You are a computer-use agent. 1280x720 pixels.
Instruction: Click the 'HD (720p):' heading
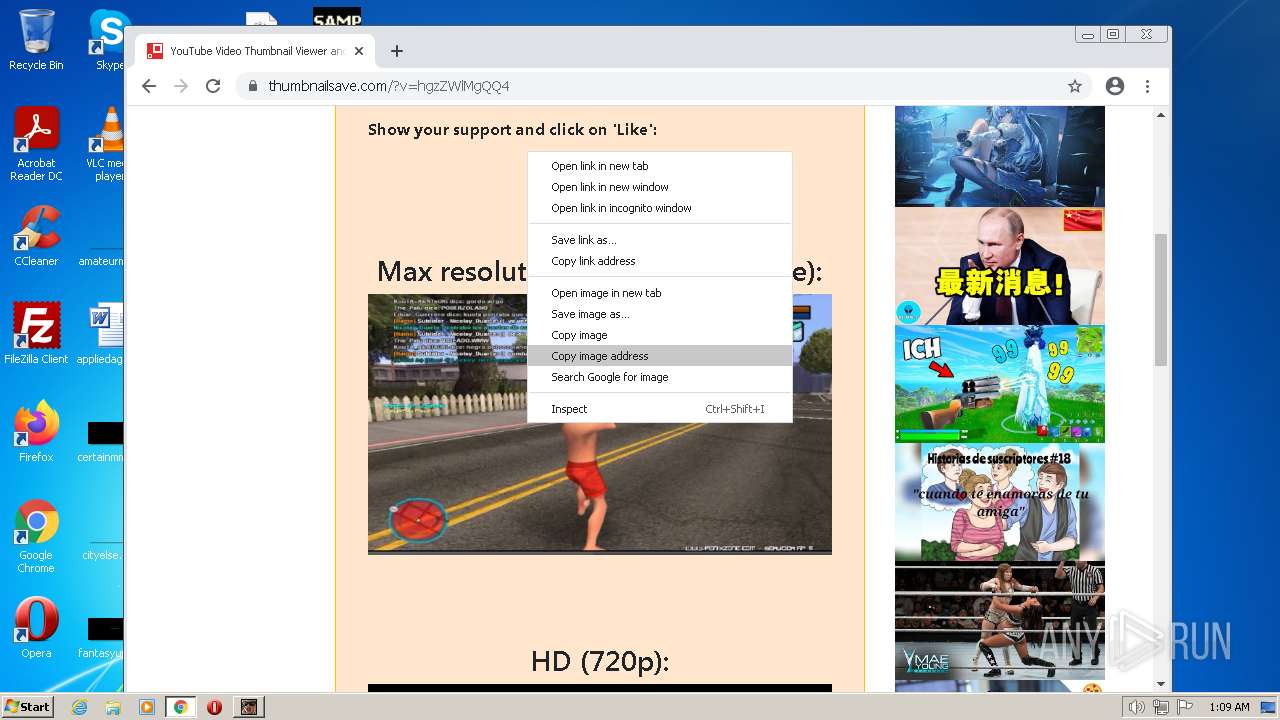tap(600, 661)
